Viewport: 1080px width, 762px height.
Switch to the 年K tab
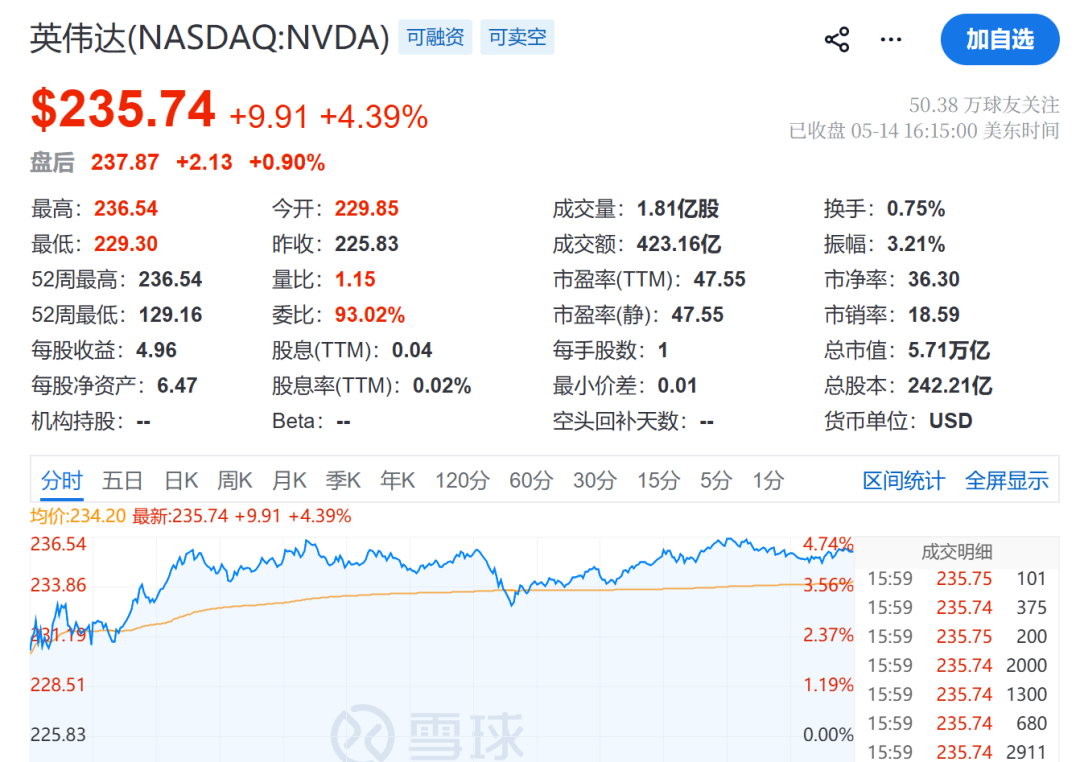(x=397, y=480)
